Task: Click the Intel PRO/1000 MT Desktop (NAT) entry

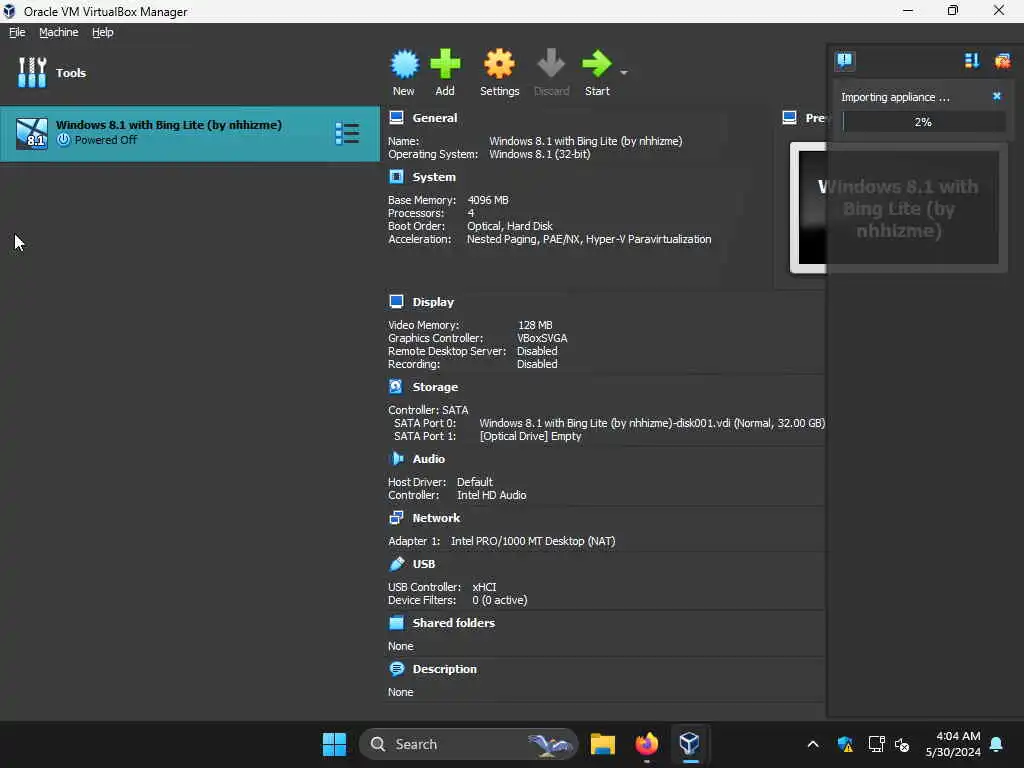Action: [533, 541]
